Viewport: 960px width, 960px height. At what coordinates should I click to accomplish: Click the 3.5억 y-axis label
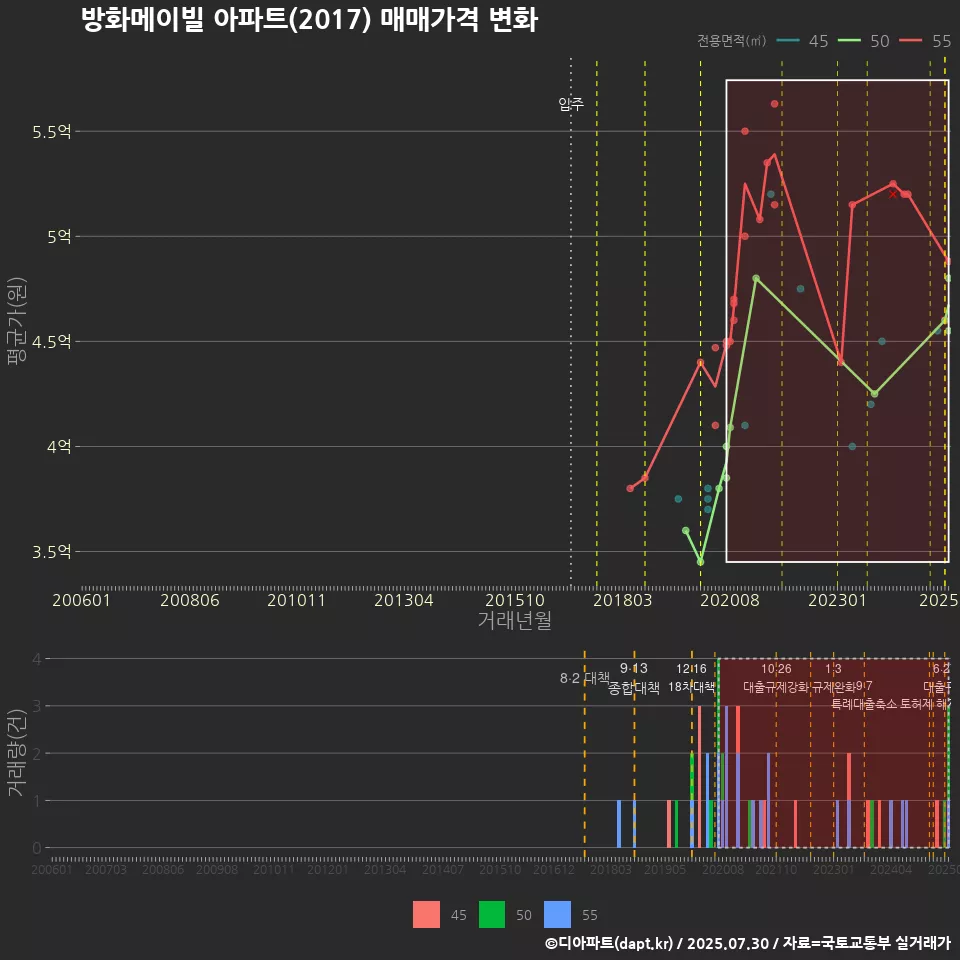click(52, 552)
